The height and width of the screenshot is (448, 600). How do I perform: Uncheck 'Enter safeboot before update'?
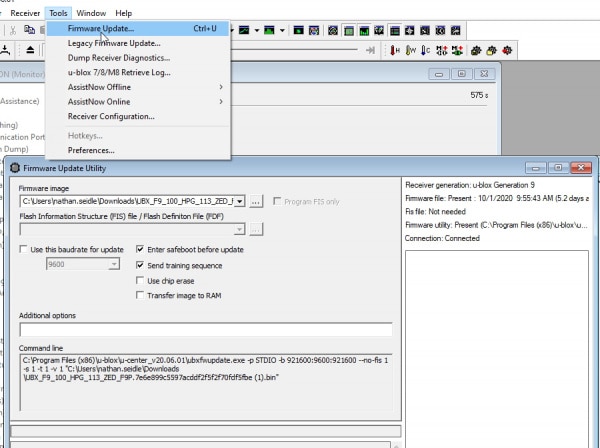point(140,249)
